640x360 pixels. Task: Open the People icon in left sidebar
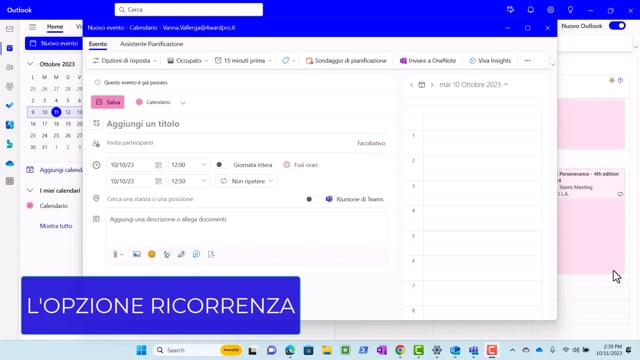(x=10, y=67)
